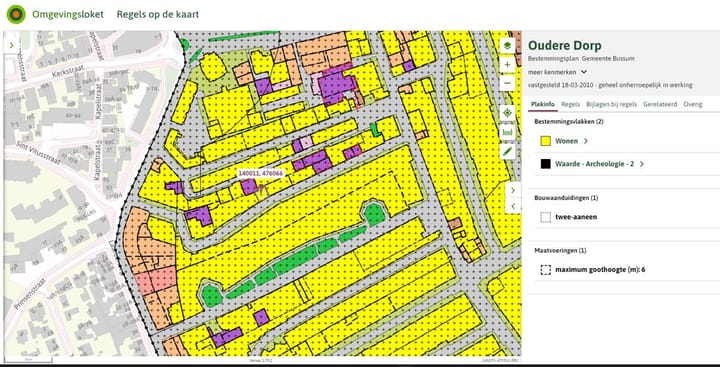Zoom out with the minus button
The image size is (720, 367).
pyautogui.click(x=507, y=83)
